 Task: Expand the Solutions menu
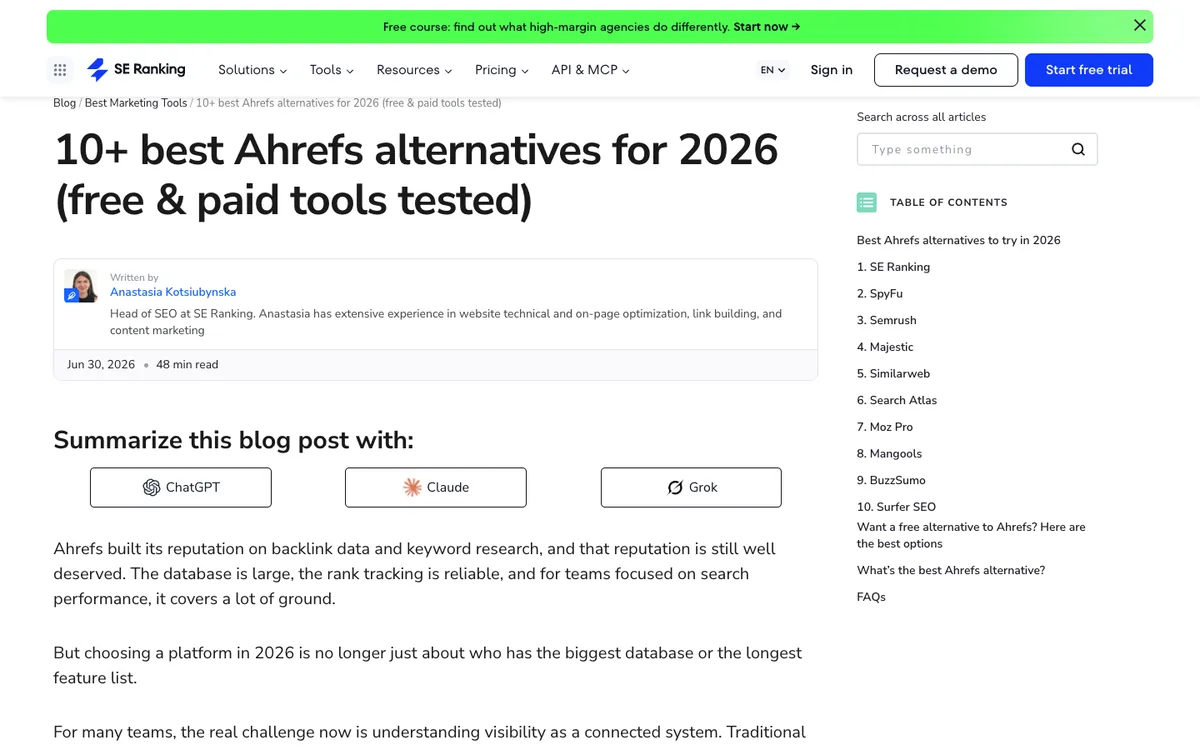click(x=252, y=70)
